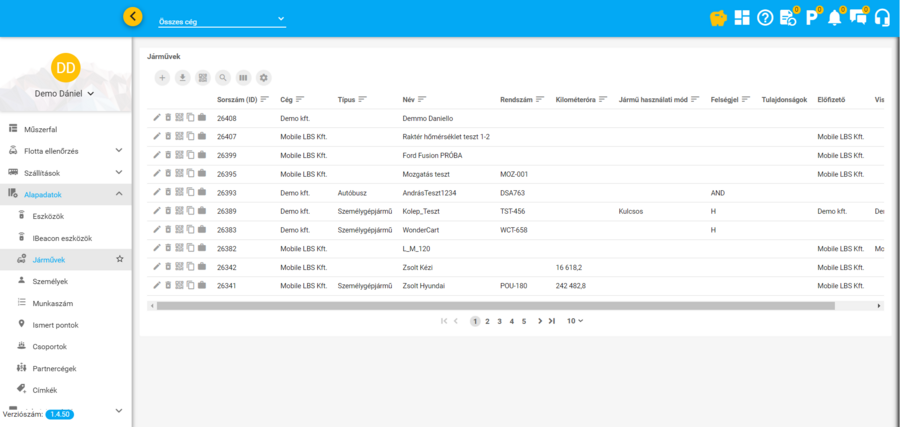
Task: Click the yellow piggy bank icon
Action: tap(717, 18)
